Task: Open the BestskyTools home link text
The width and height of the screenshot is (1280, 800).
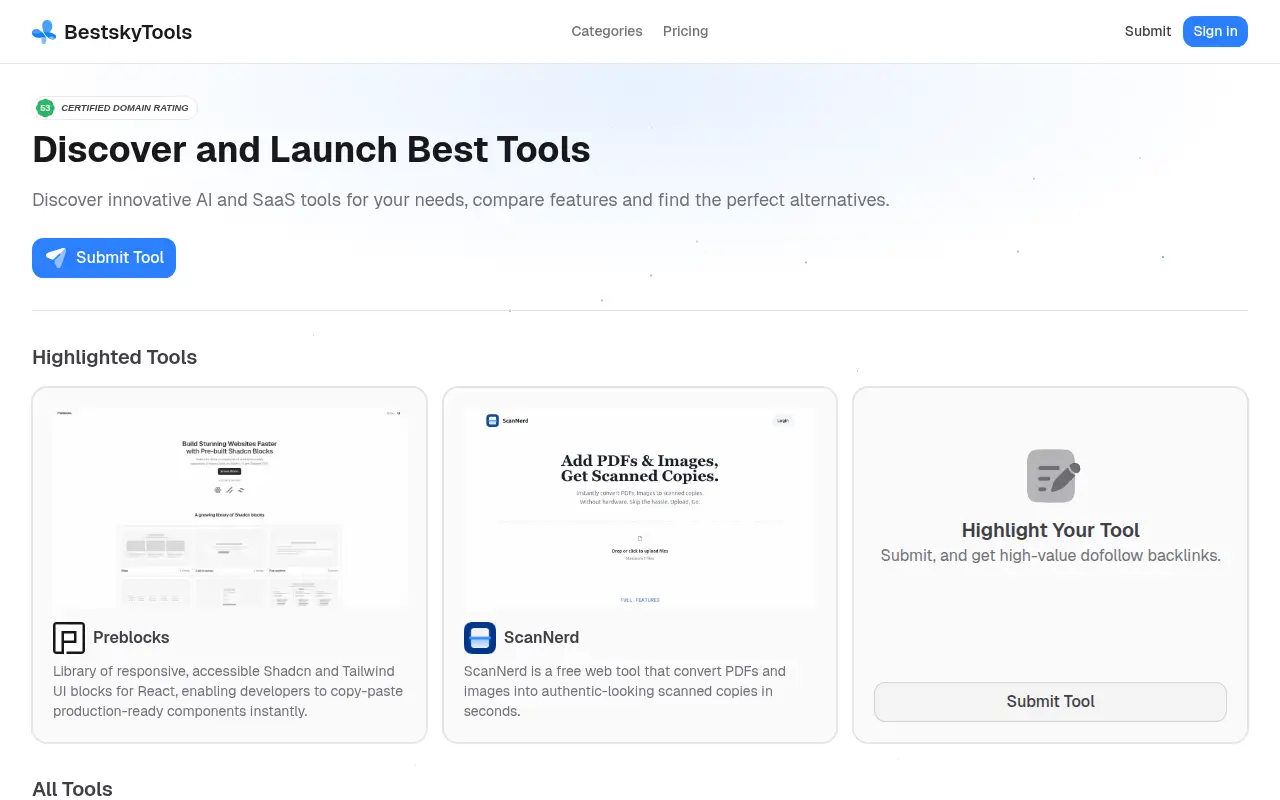Action: pyautogui.click(x=128, y=32)
